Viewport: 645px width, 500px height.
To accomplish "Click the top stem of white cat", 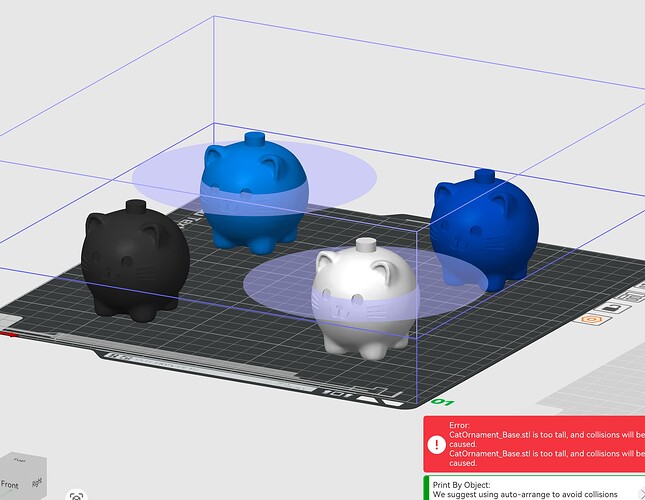I will pos(366,245).
